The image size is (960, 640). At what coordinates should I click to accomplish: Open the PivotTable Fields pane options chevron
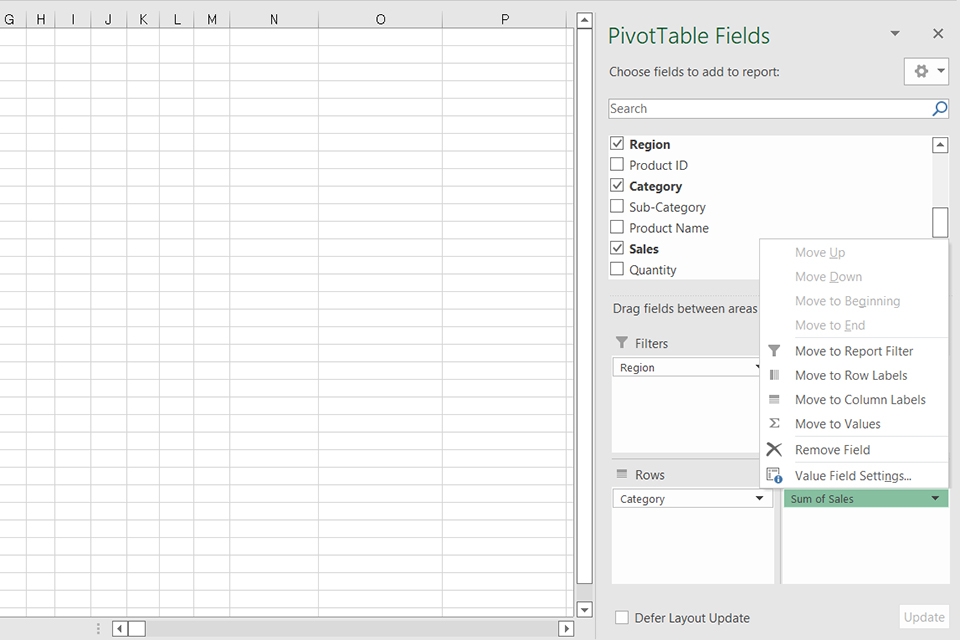tap(895, 33)
